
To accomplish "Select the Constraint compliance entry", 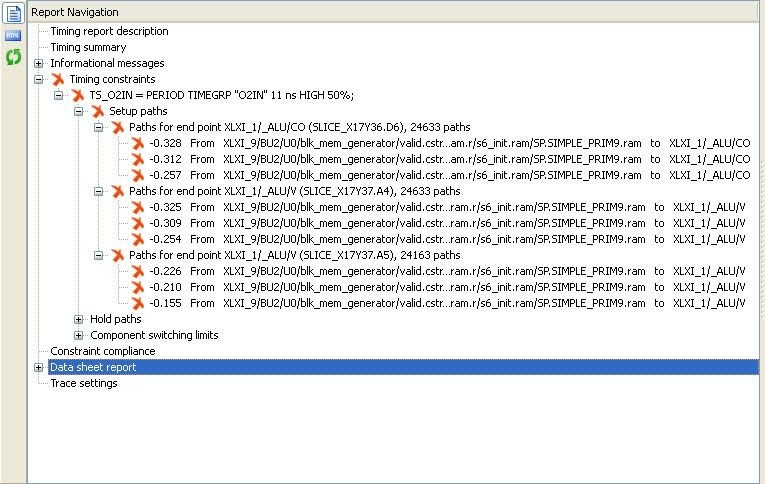I will pos(102,351).
